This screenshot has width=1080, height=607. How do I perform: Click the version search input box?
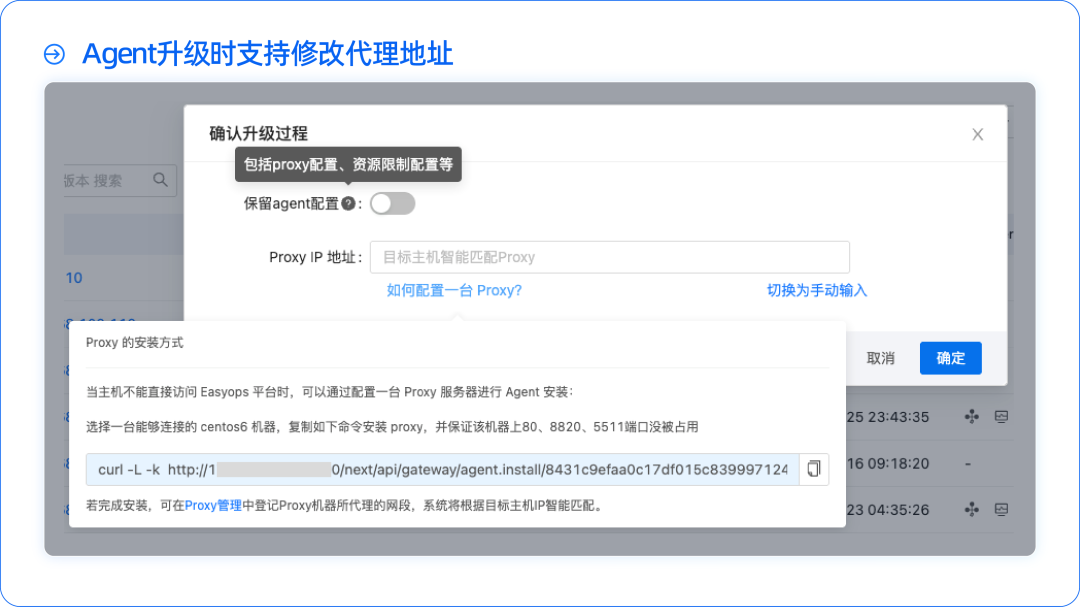100,180
